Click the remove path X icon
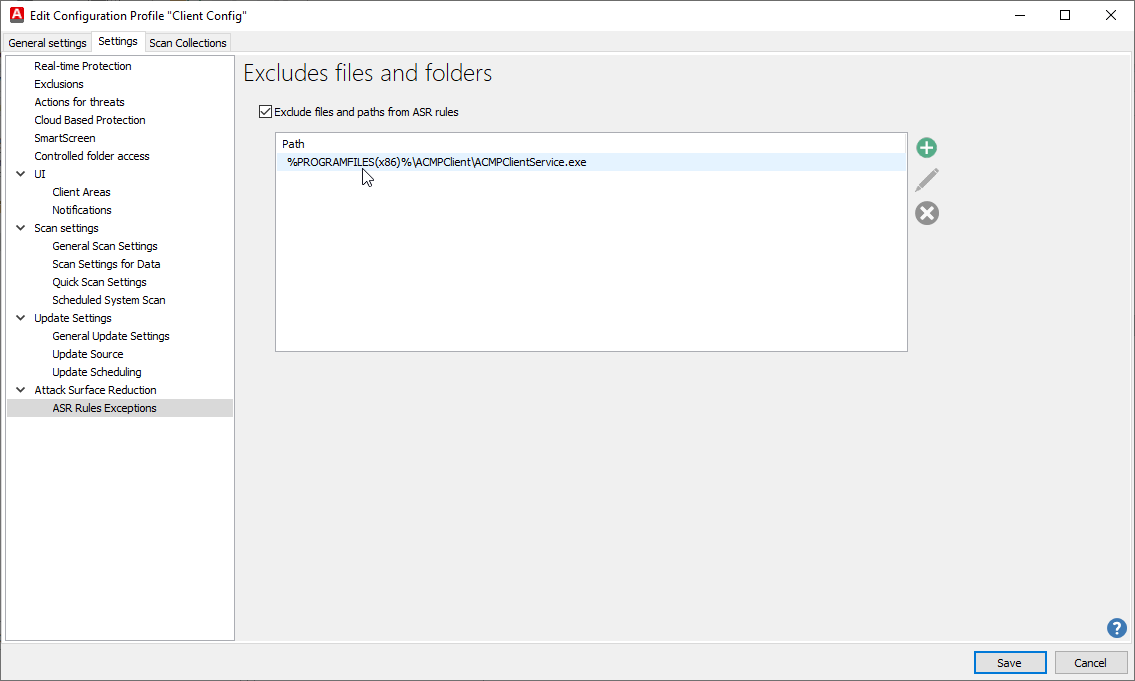 pos(927,213)
